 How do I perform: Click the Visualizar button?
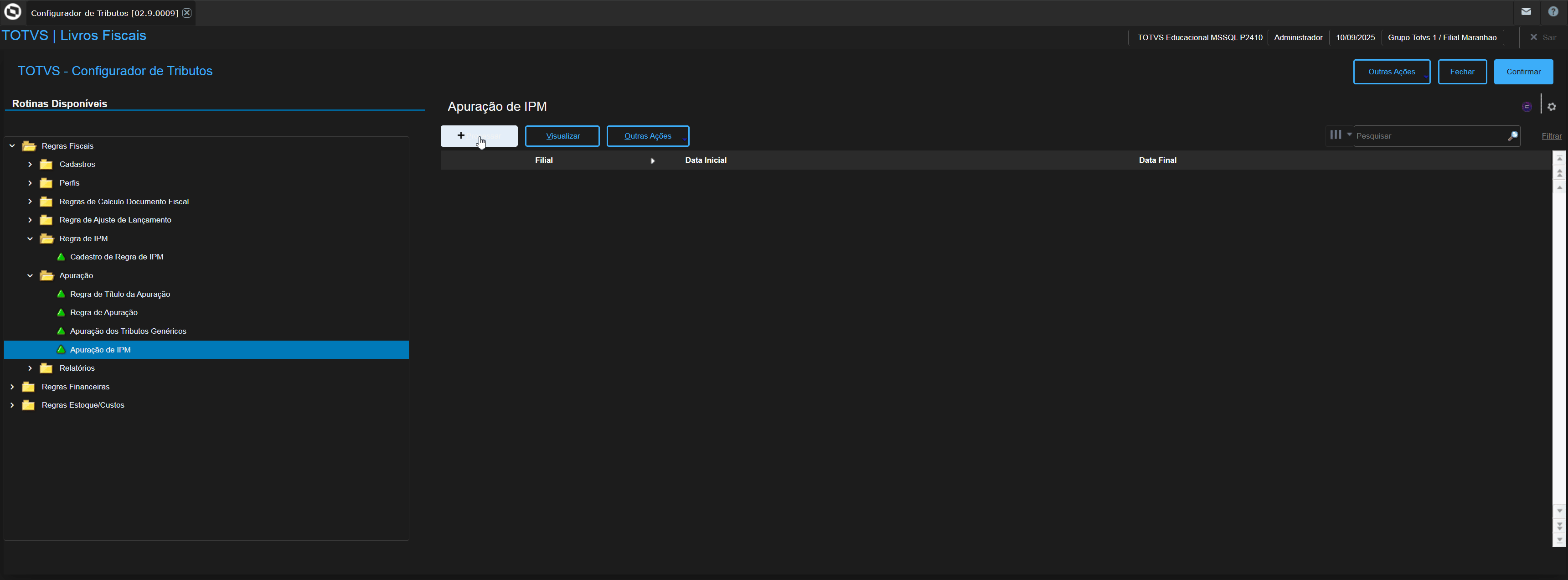[562, 136]
